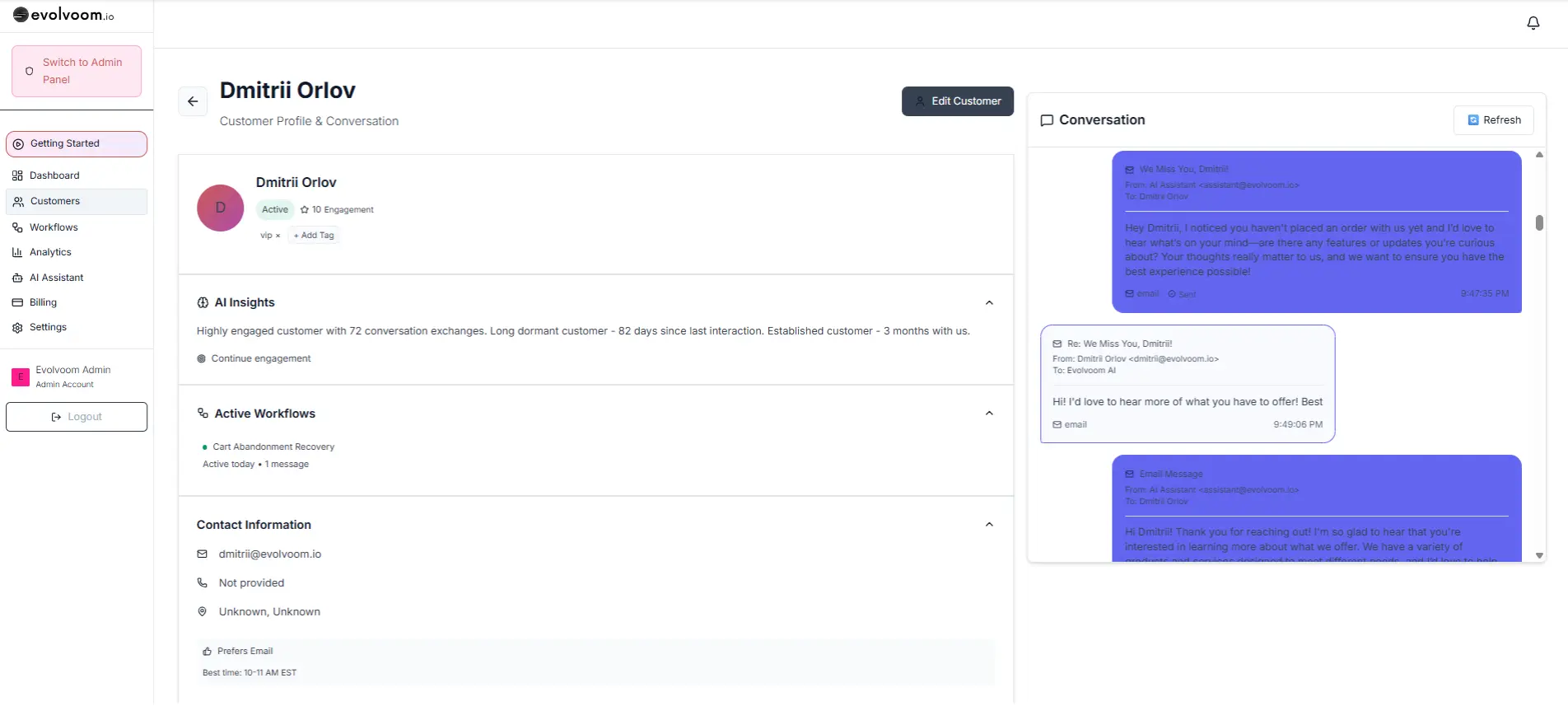The height and width of the screenshot is (706, 1568).
Task: Click the phone icon beside Not provided
Action: pos(203,583)
